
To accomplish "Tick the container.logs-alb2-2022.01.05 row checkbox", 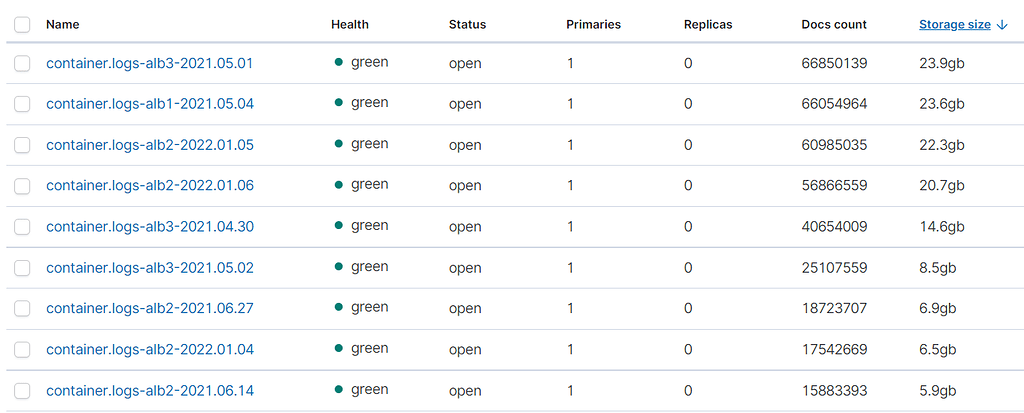I will click(23, 145).
